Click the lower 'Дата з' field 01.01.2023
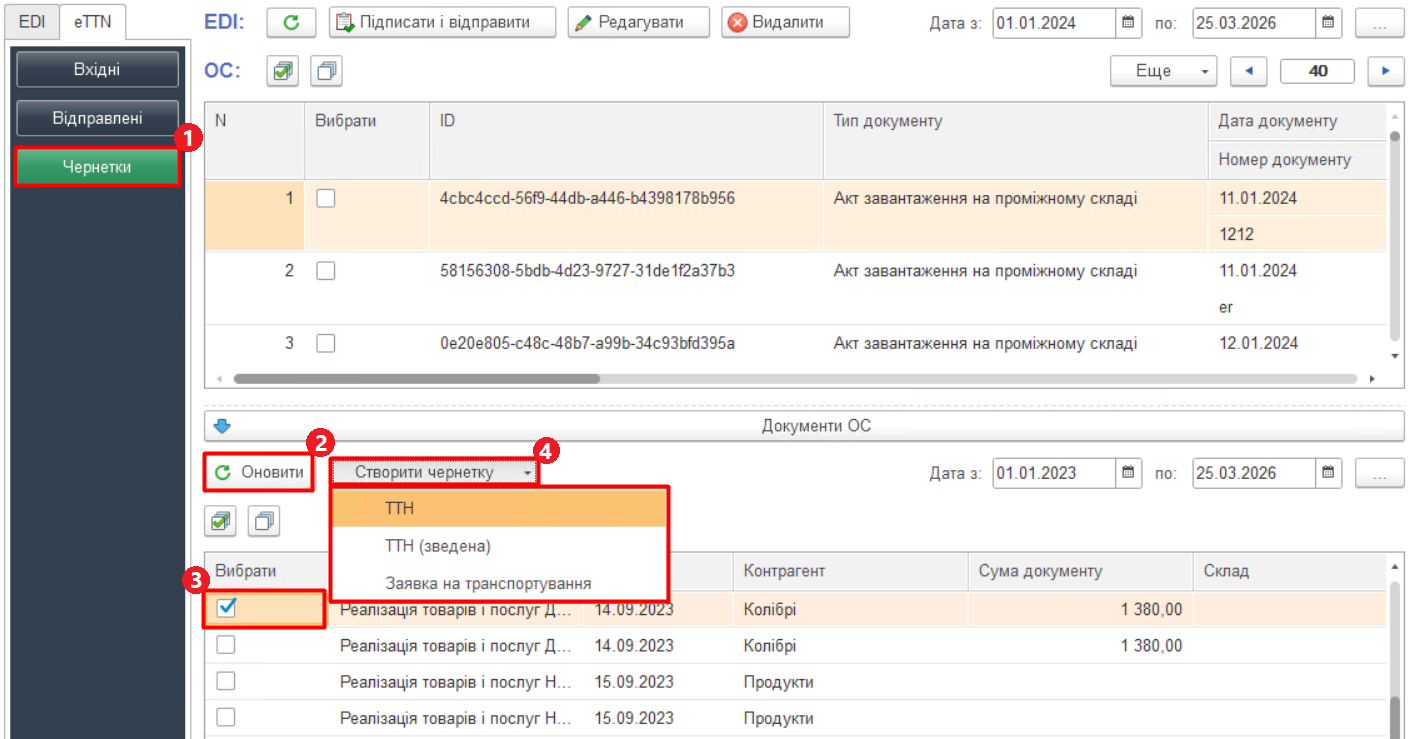This screenshot has width=1410, height=739. point(1054,472)
